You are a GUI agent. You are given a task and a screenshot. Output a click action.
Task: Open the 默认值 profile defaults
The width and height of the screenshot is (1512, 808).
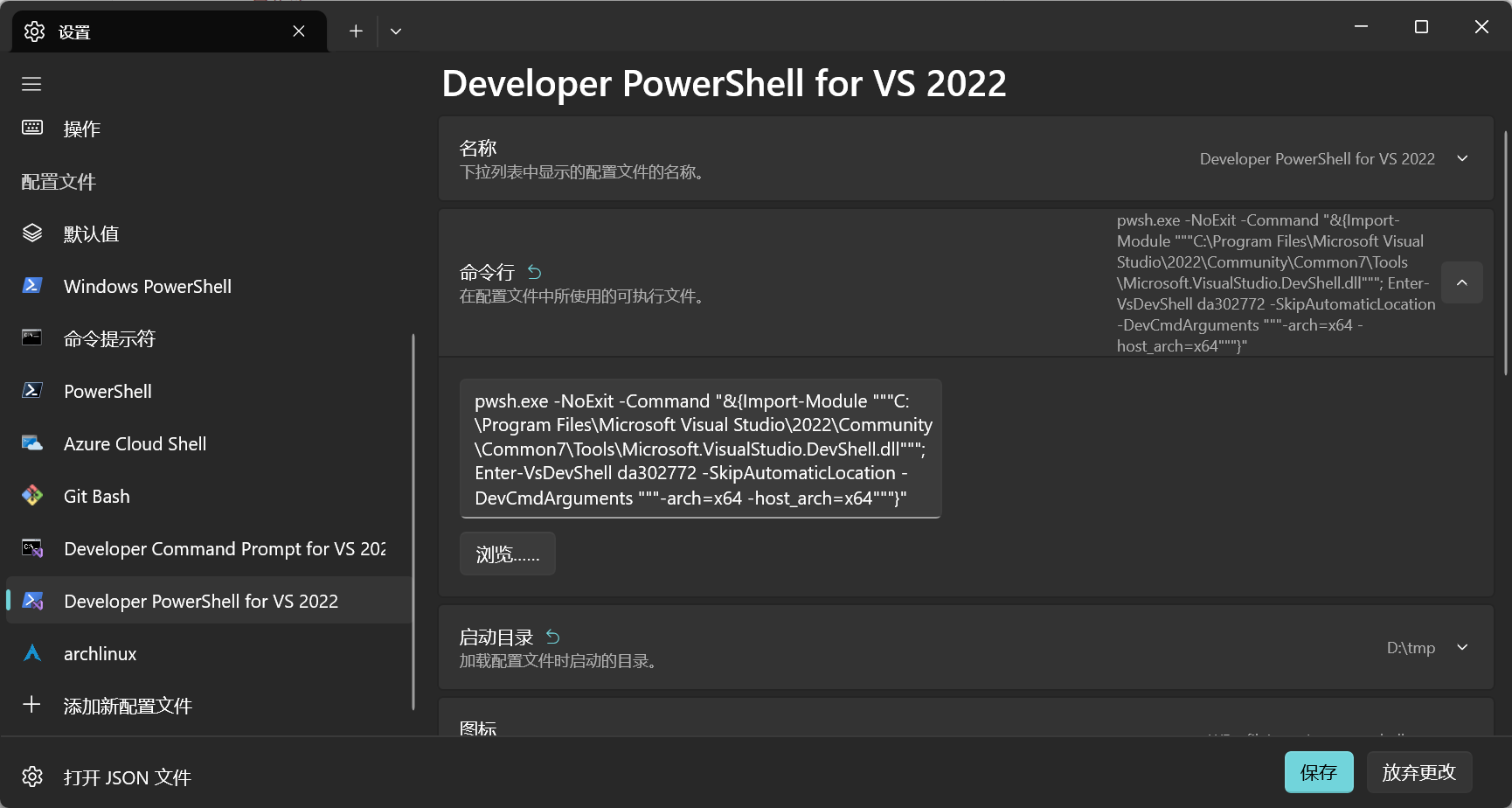208,233
